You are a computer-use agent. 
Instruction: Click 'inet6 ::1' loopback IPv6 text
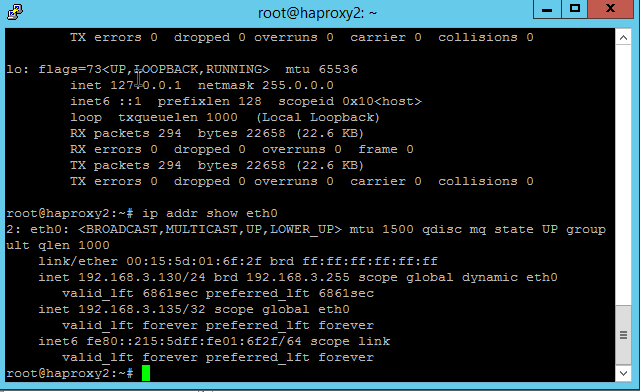[106, 101]
